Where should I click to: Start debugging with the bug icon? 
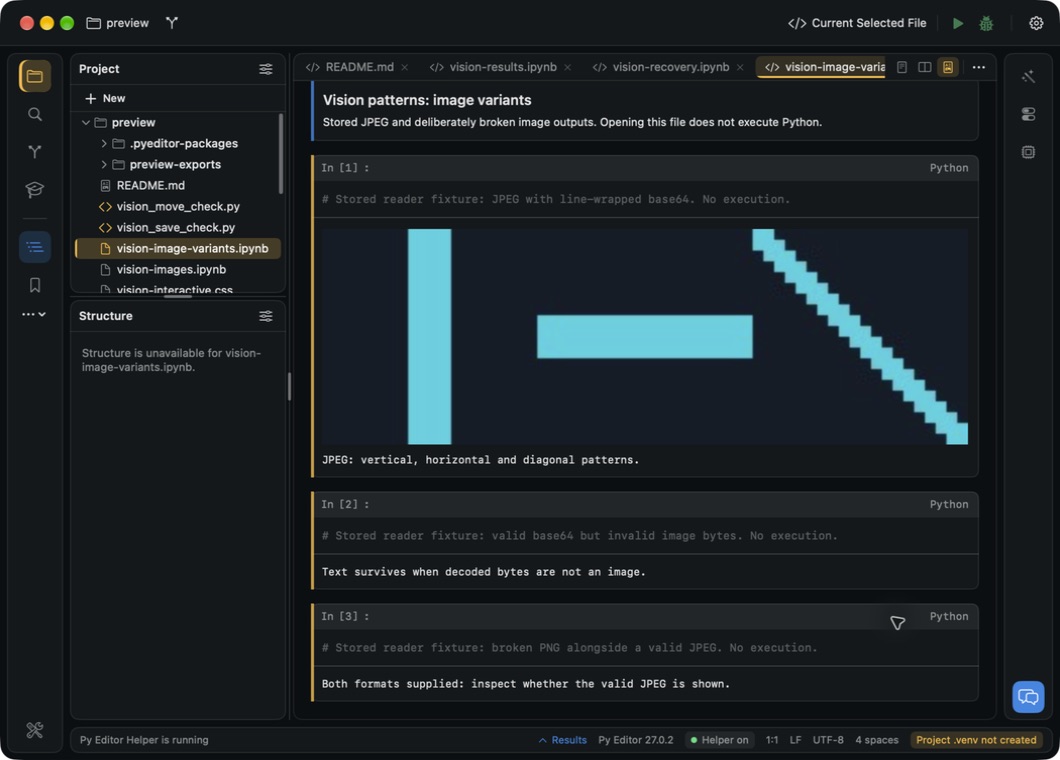click(986, 23)
